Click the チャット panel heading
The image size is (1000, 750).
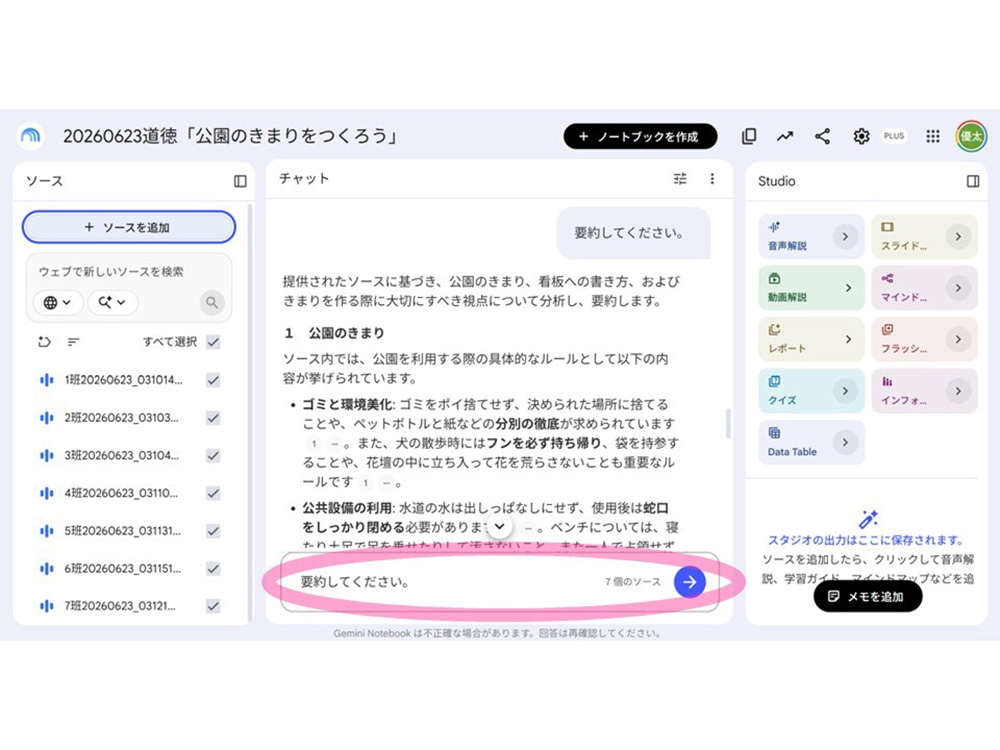[304, 179]
